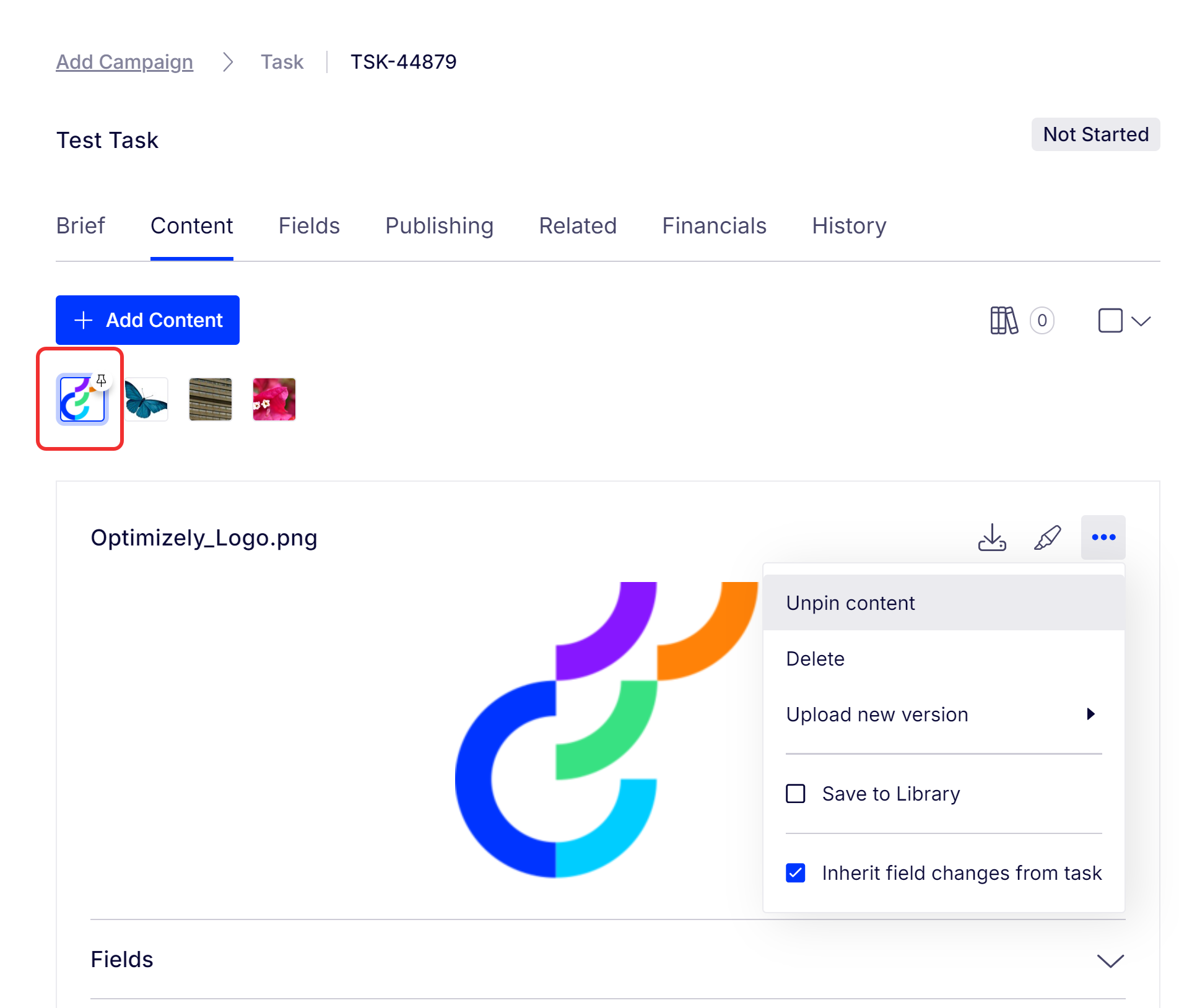Expand the Fields section chevron
Image resolution: width=1179 pixels, height=1008 pixels.
click(1110, 960)
